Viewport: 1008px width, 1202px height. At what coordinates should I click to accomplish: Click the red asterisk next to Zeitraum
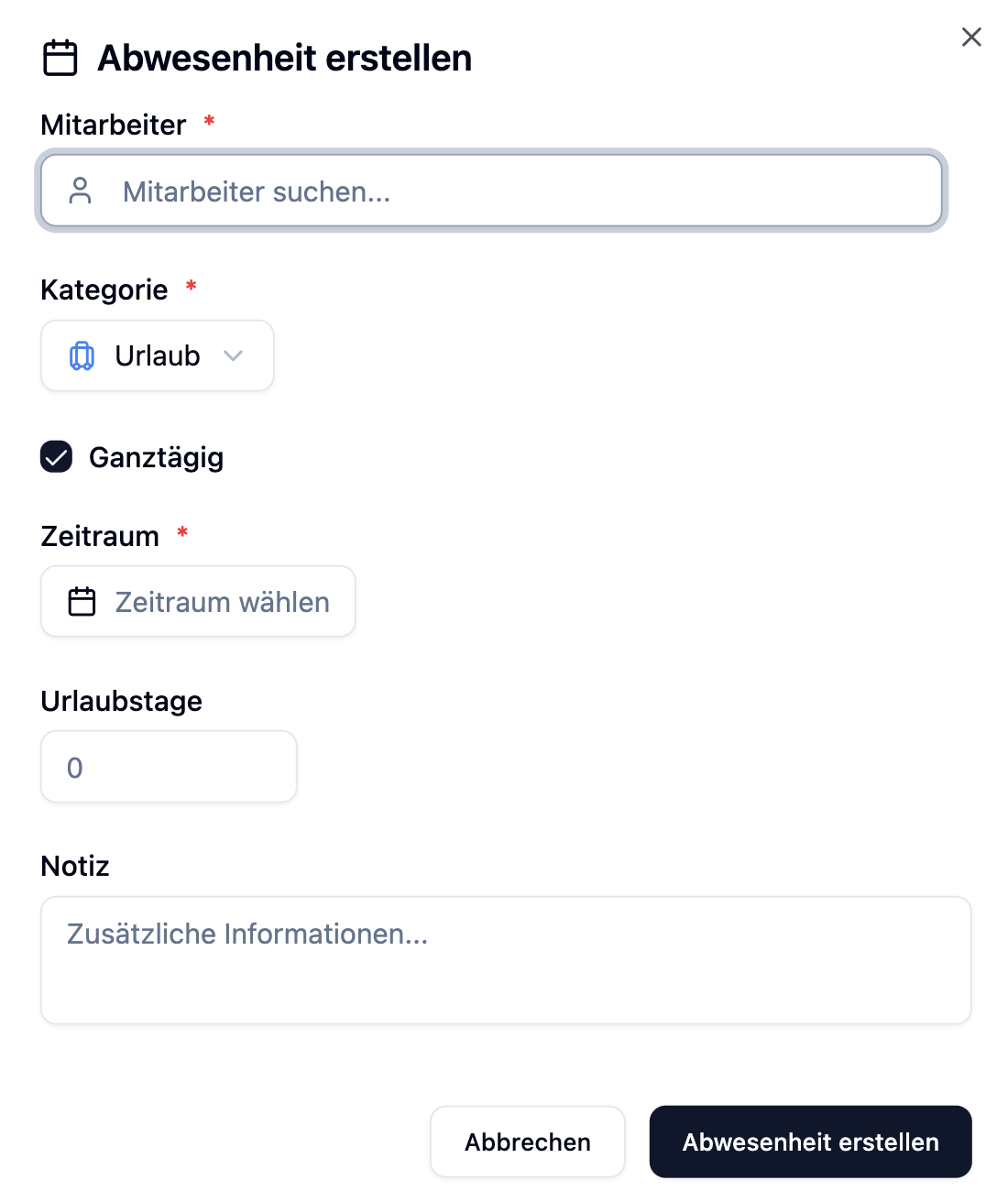[182, 533]
